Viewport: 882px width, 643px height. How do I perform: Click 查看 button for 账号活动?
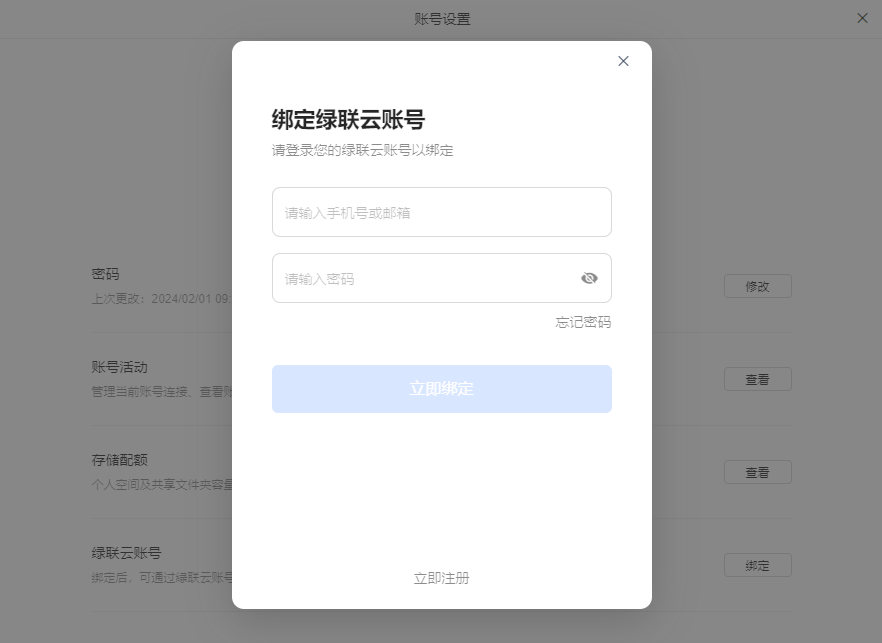(758, 379)
